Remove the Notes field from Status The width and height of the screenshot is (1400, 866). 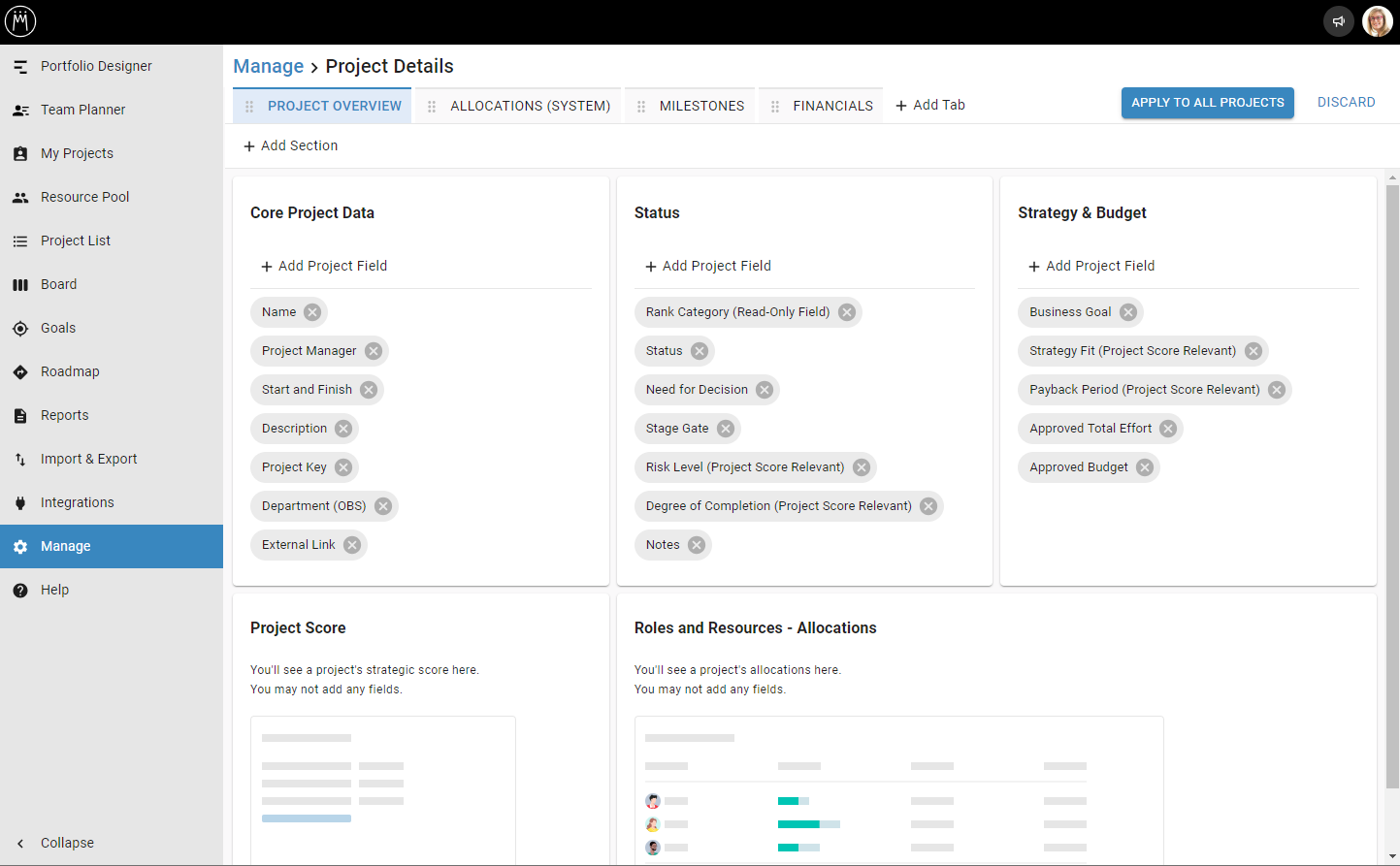click(696, 544)
